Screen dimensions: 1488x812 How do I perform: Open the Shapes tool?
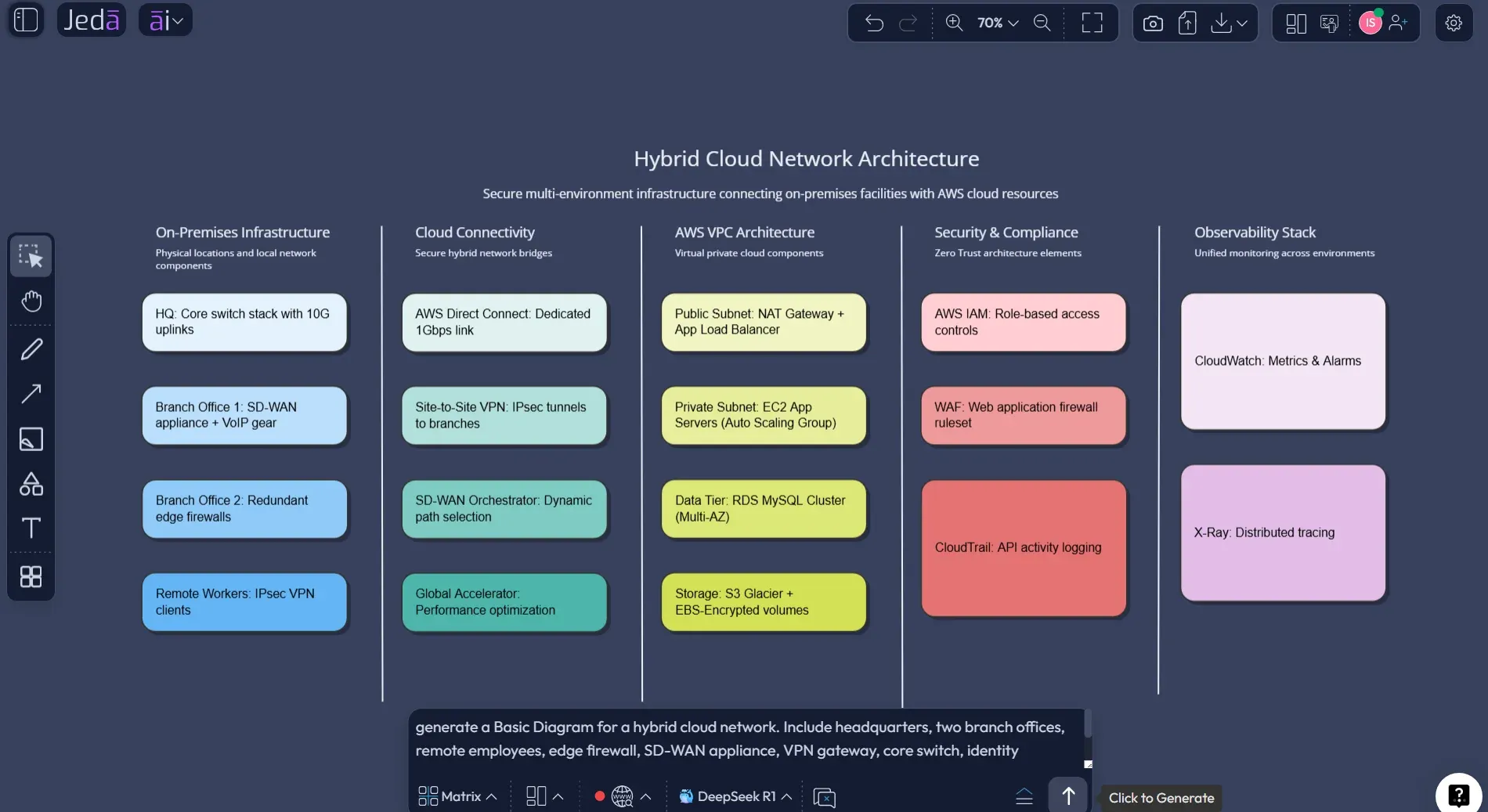[31, 484]
